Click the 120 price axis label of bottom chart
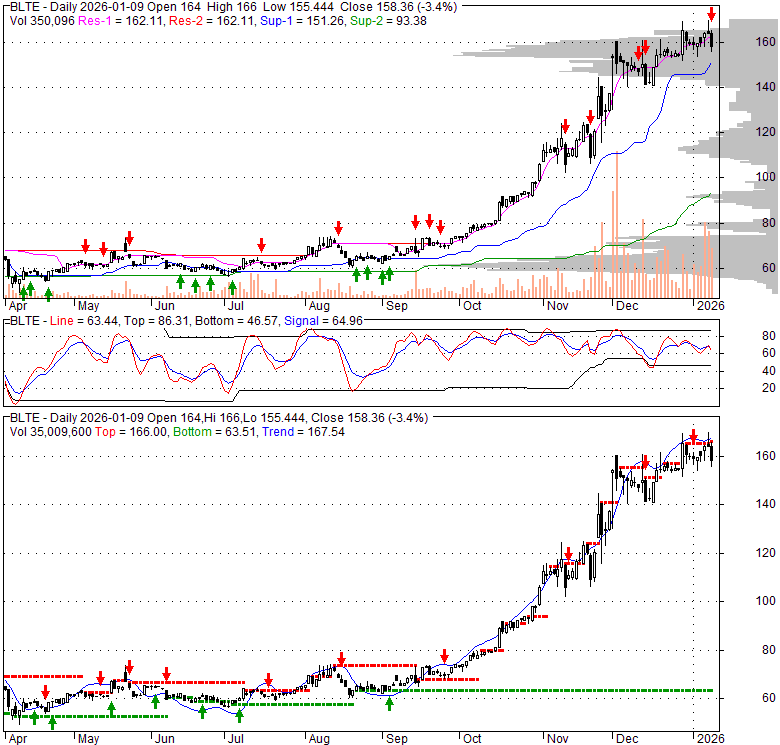Viewport: 780px width, 745px height. (x=765, y=553)
